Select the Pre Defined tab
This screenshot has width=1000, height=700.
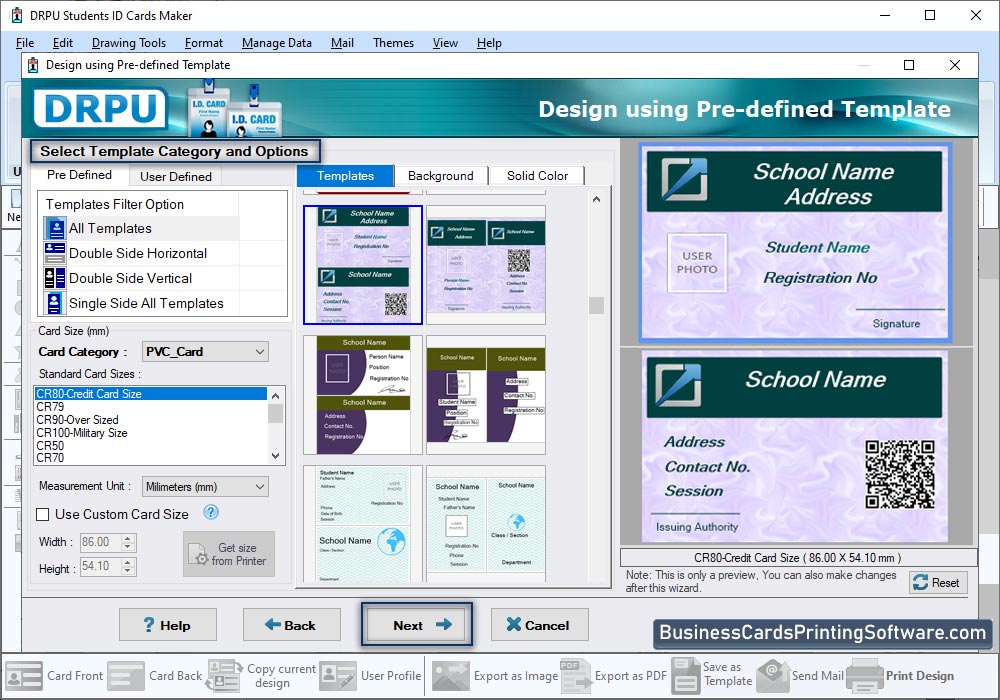coord(79,175)
